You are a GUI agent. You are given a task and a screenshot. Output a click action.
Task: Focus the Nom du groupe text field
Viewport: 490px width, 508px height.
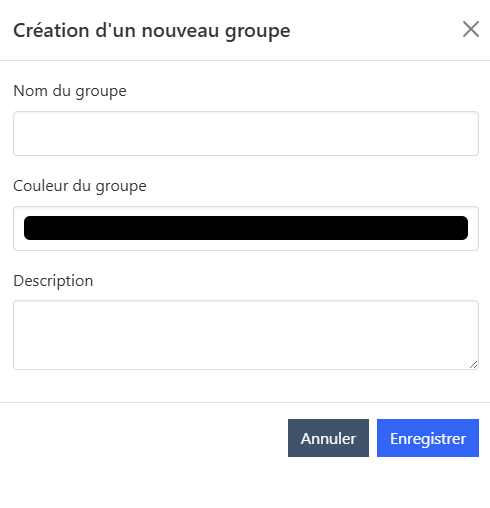click(246, 133)
